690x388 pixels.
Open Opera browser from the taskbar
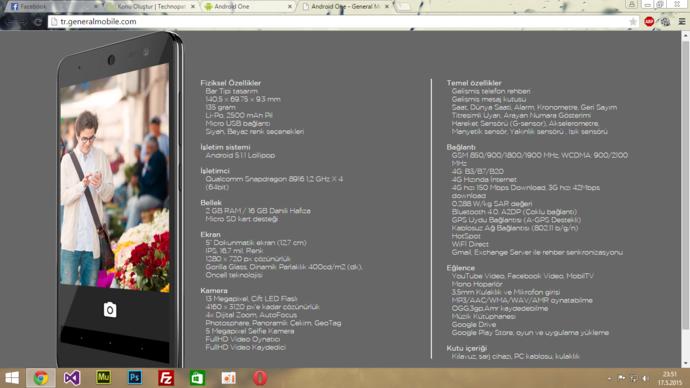[x=260, y=378]
